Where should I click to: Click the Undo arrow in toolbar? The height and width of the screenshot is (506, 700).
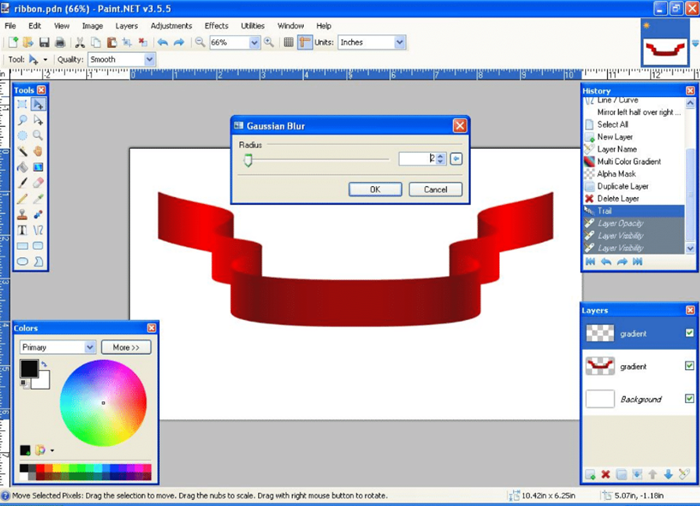tap(162, 42)
